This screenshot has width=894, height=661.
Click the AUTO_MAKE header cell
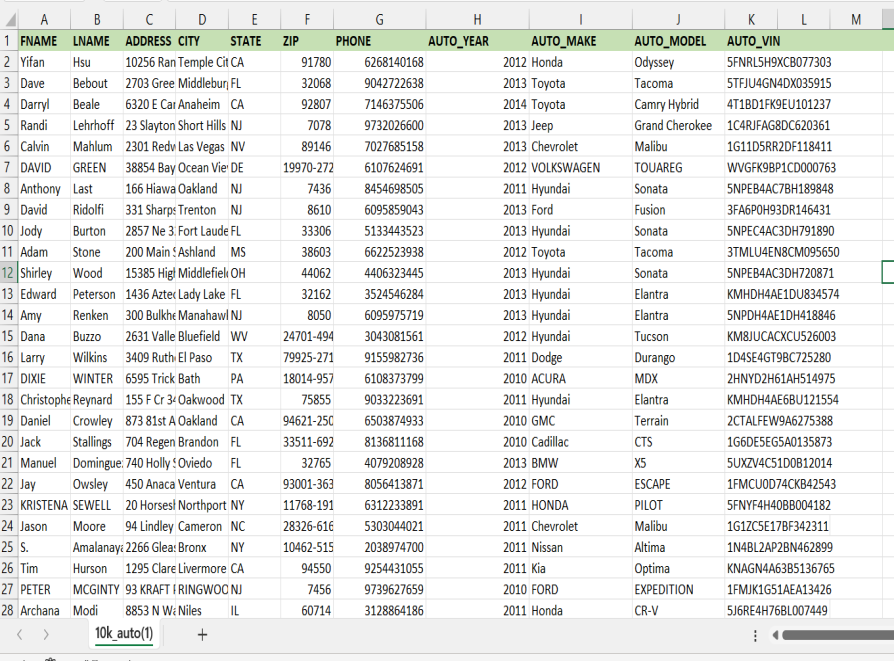(580, 41)
